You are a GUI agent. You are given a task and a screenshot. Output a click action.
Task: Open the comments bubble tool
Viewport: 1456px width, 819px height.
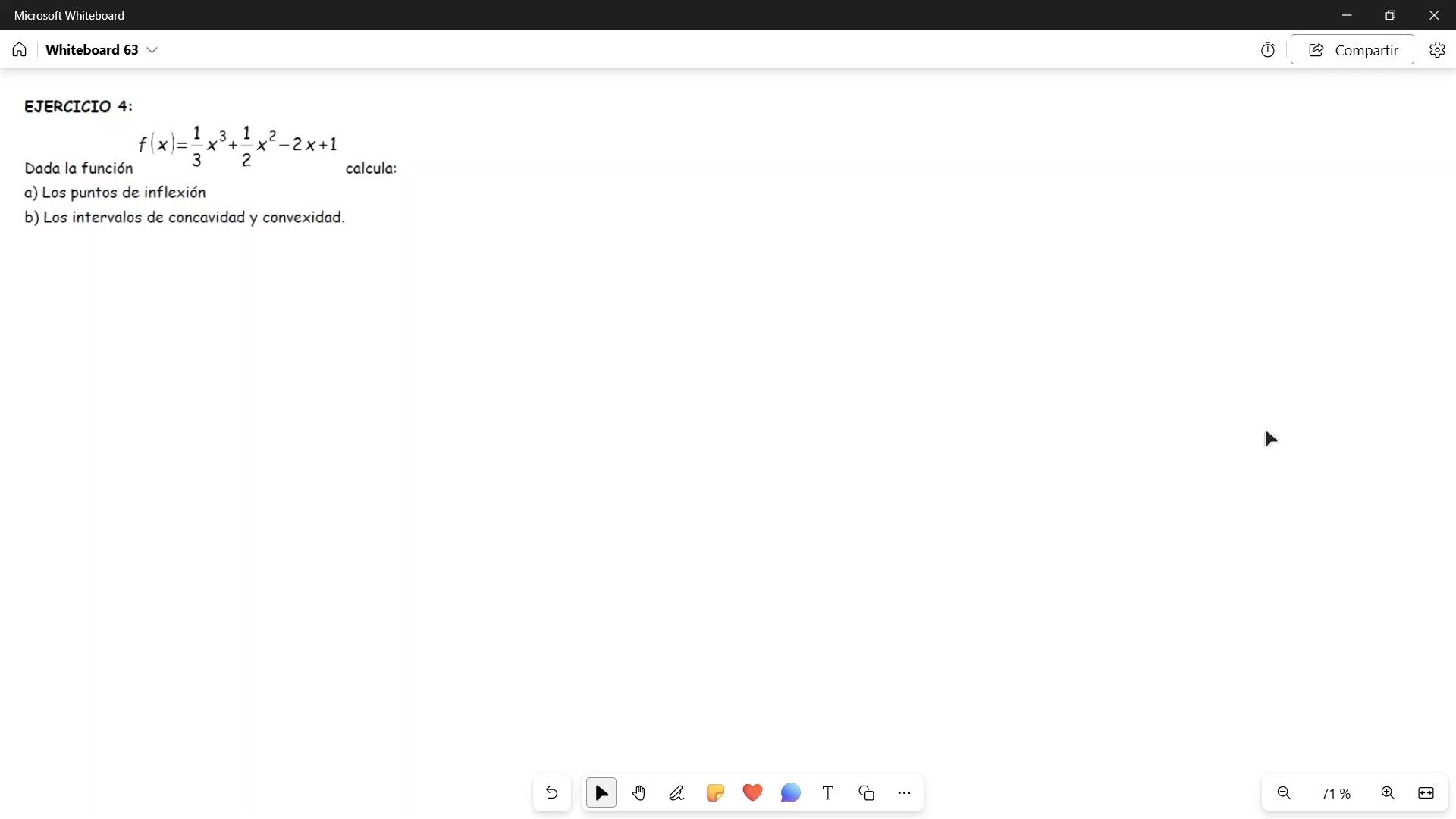tap(790, 793)
